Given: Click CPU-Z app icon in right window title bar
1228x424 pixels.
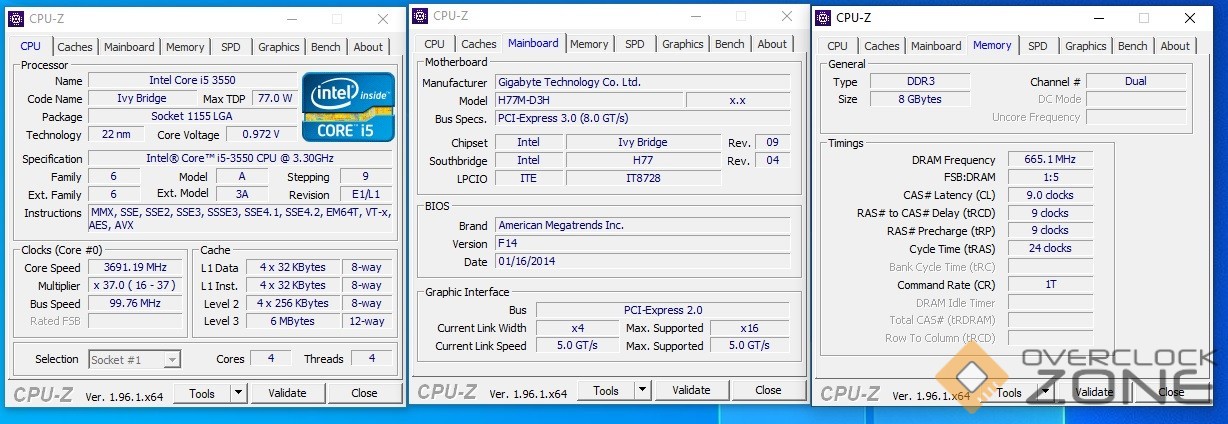Looking at the screenshot, I should (824, 17).
